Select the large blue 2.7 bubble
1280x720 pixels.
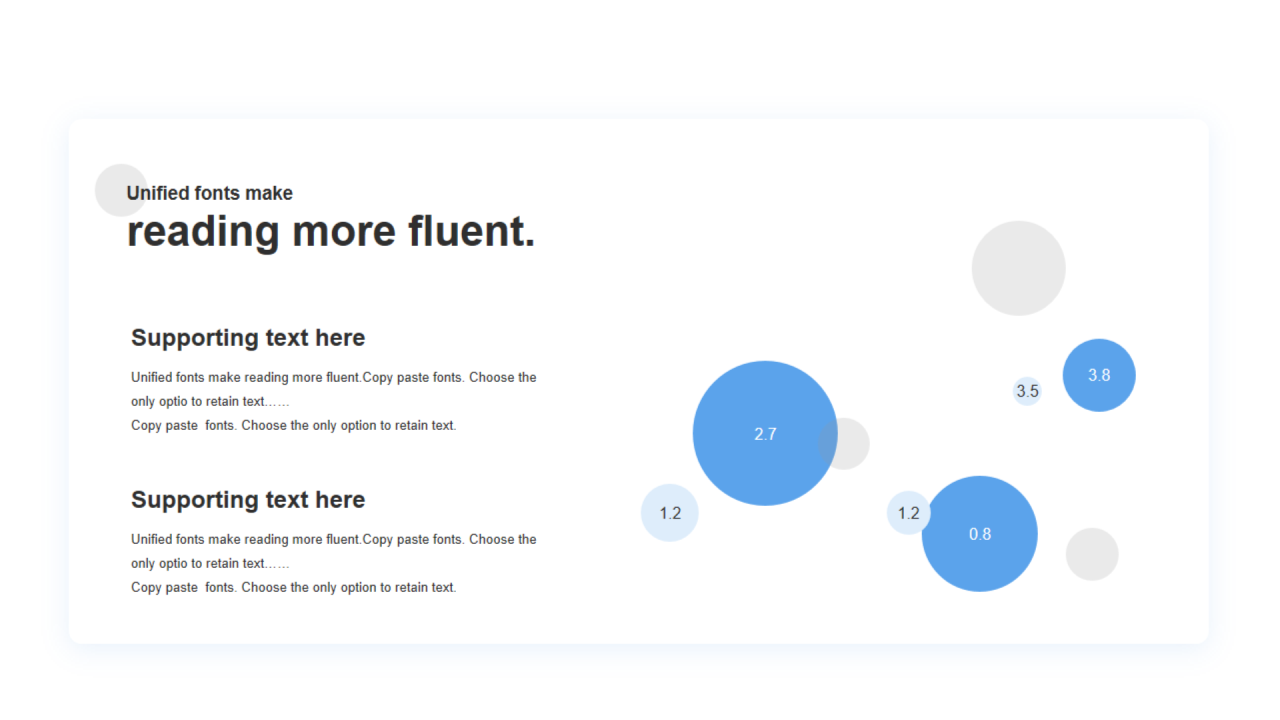[x=765, y=433]
